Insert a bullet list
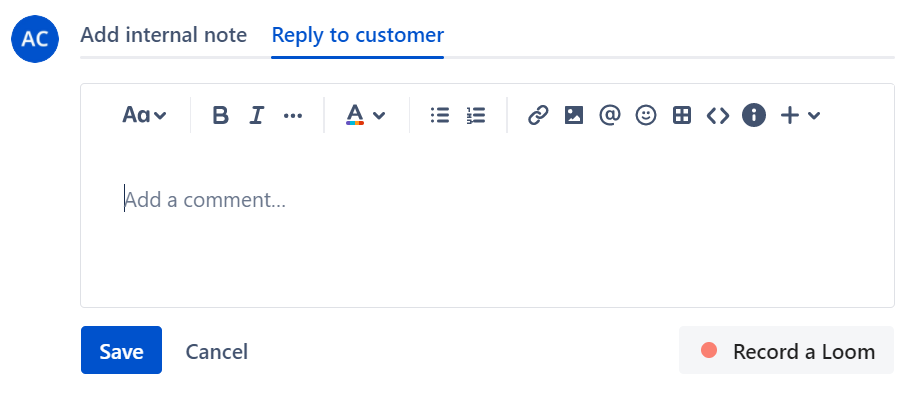 439,115
